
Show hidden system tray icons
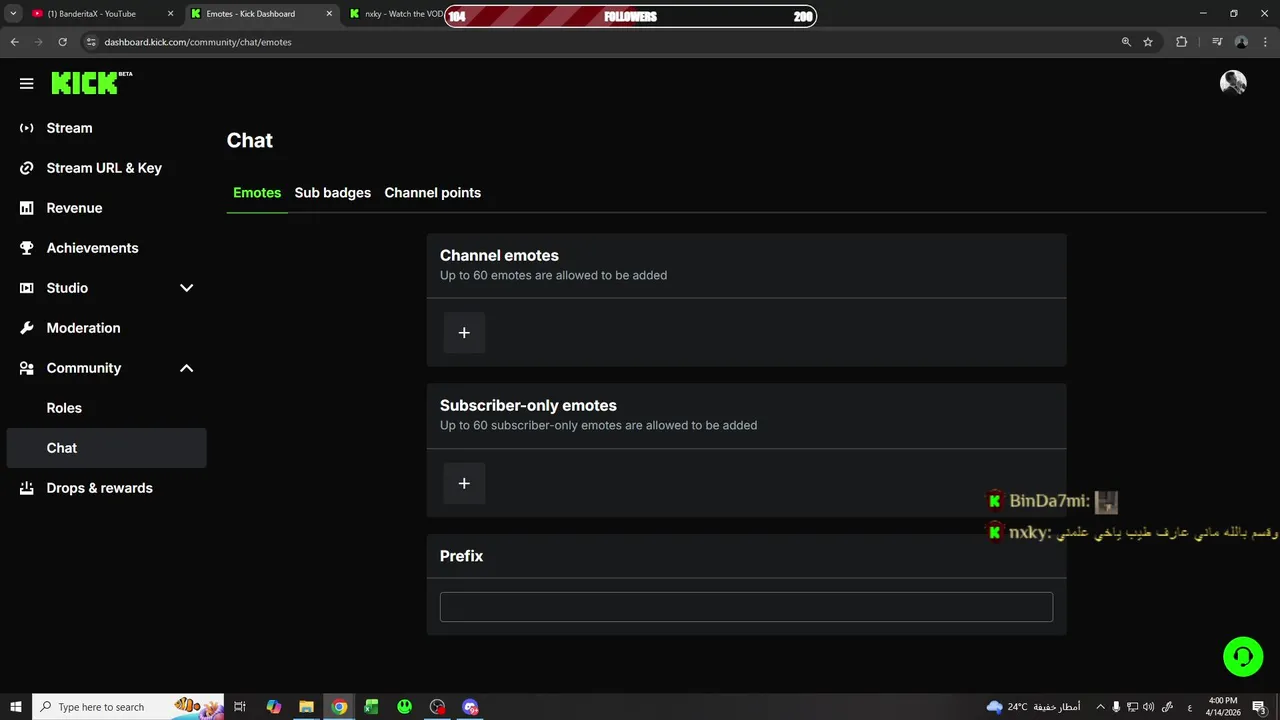[1100, 707]
